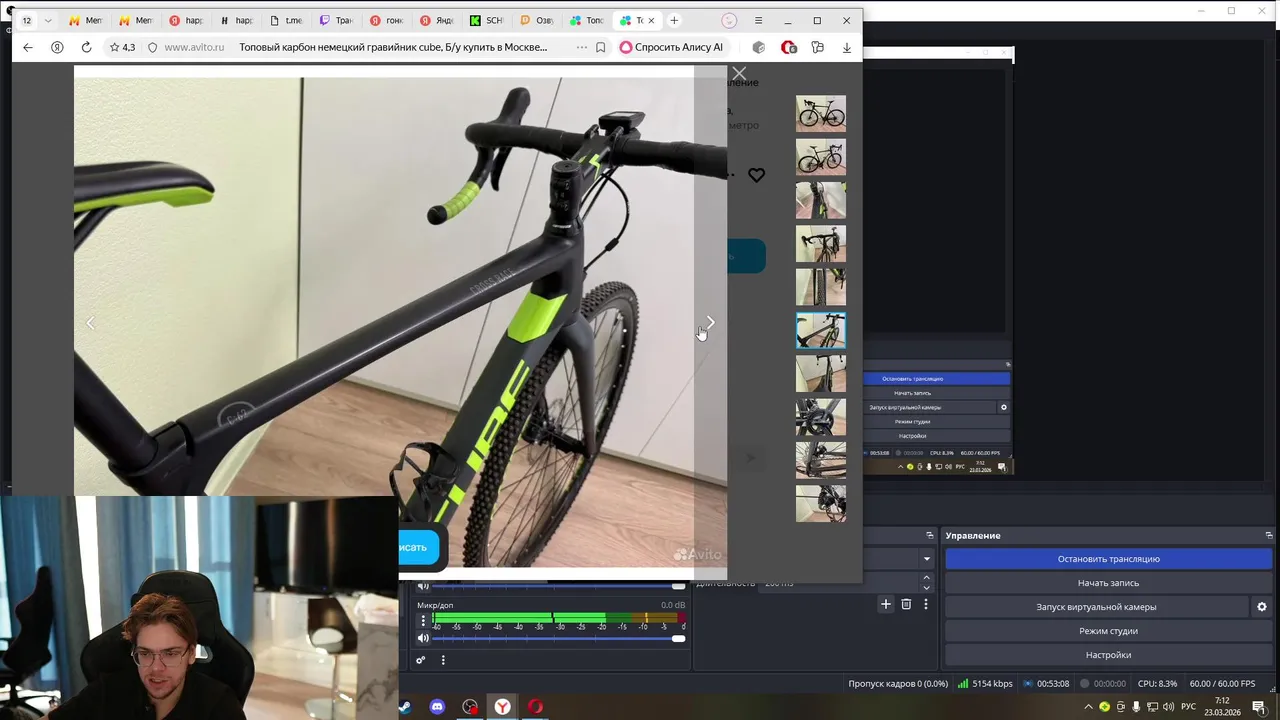Click the 4,3 site rating star

122,47
